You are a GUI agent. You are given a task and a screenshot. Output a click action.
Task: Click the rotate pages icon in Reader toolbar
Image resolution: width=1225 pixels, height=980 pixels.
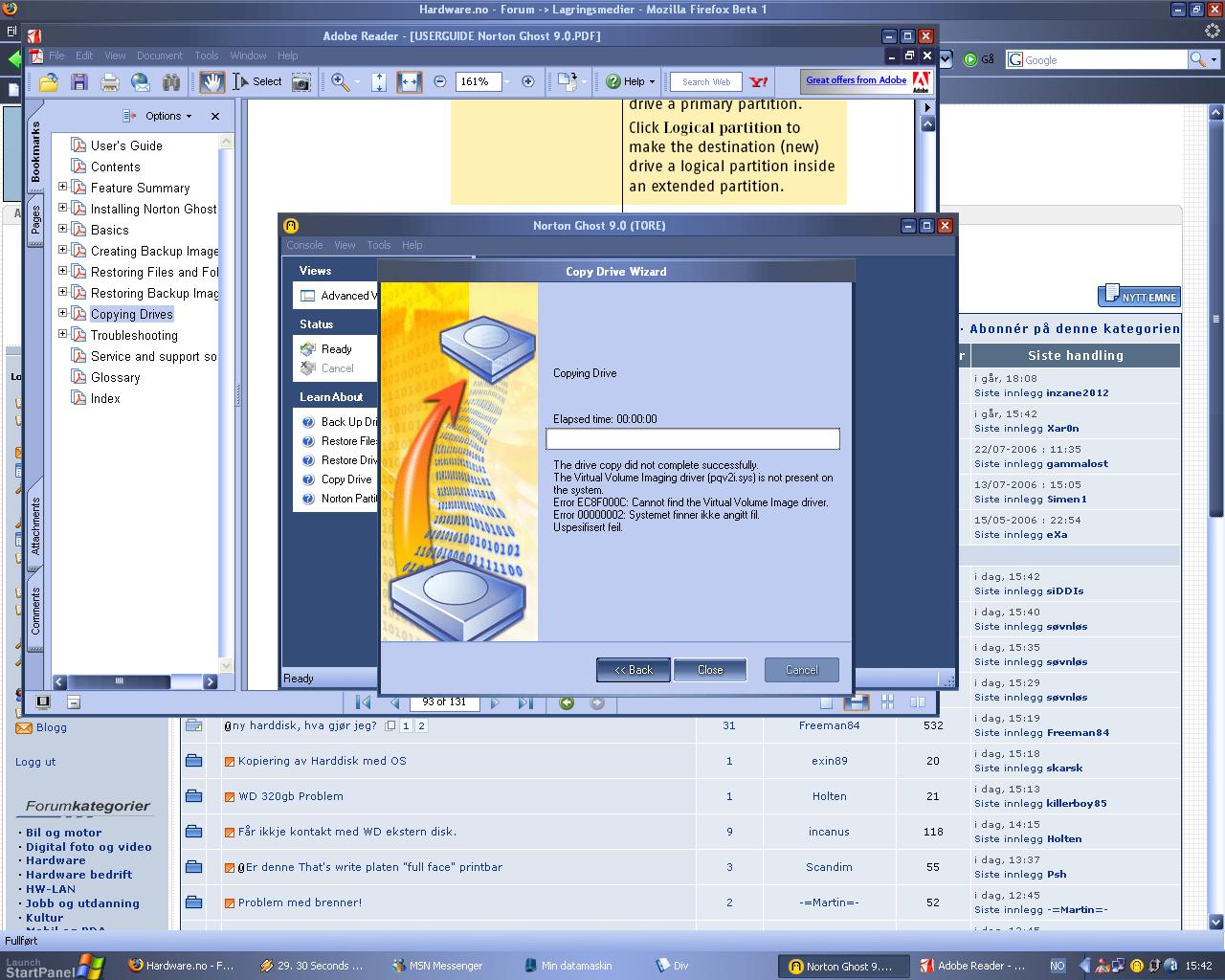568,82
